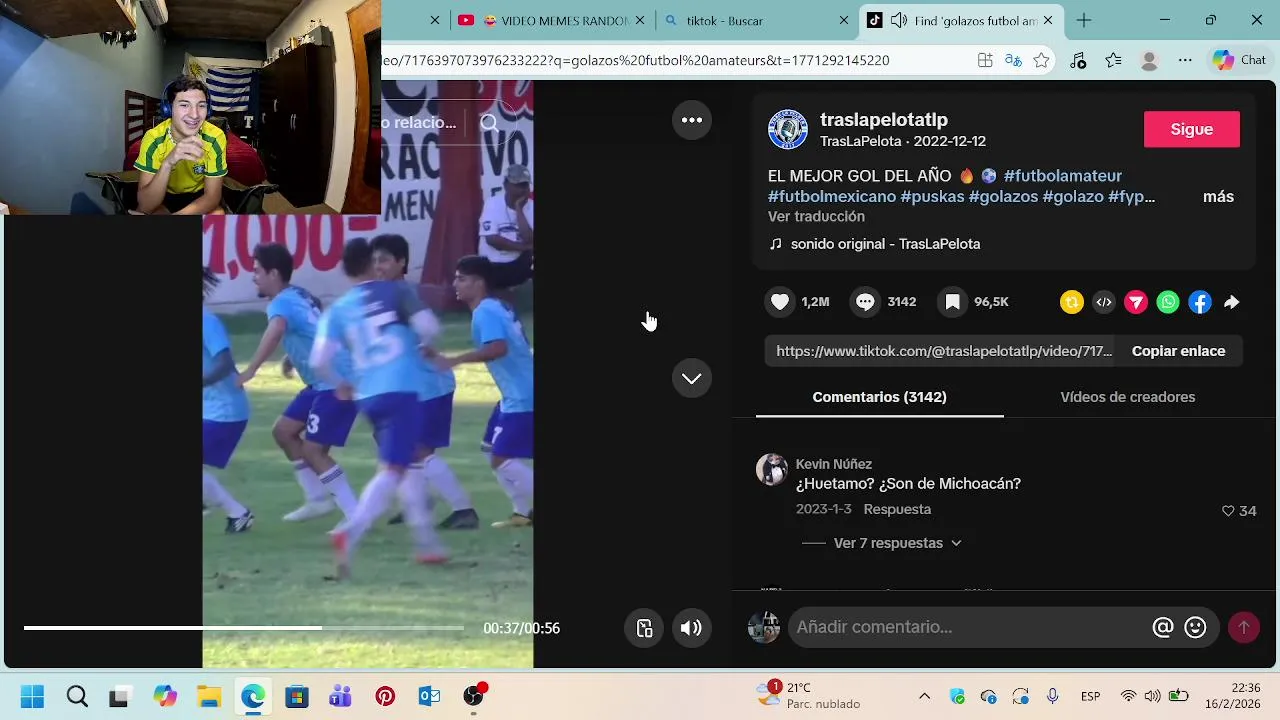Like the video with the heart icon
1280x720 pixels.
pos(781,302)
